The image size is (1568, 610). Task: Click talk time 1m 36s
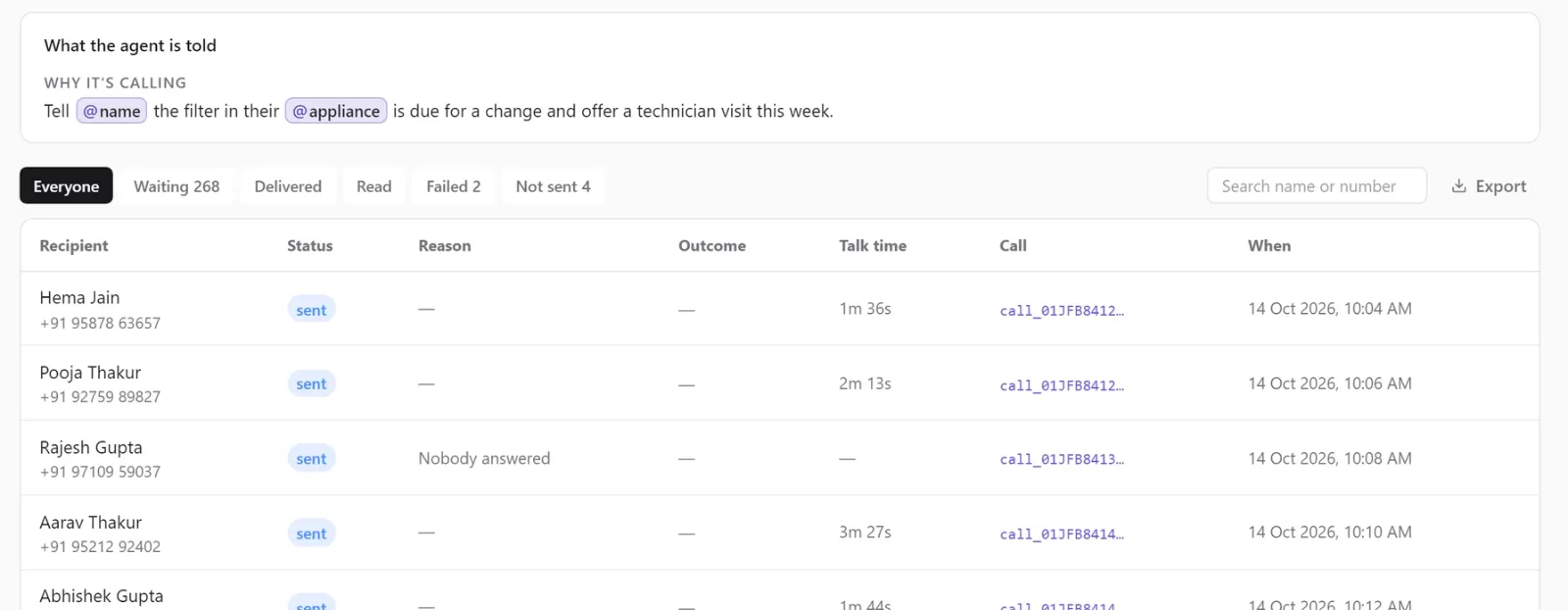tap(865, 308)
